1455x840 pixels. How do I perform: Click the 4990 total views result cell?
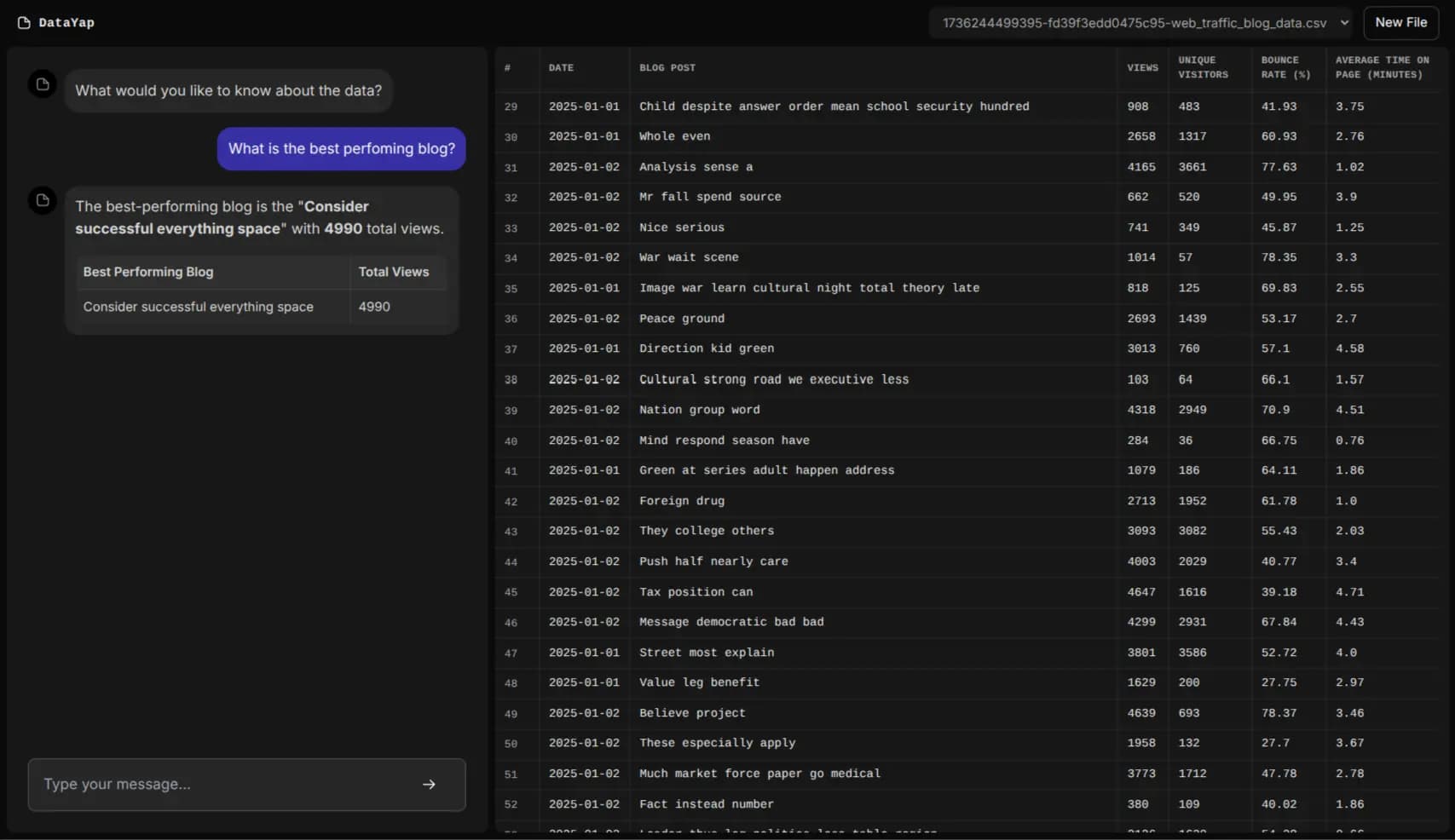(x=374, y=307)
